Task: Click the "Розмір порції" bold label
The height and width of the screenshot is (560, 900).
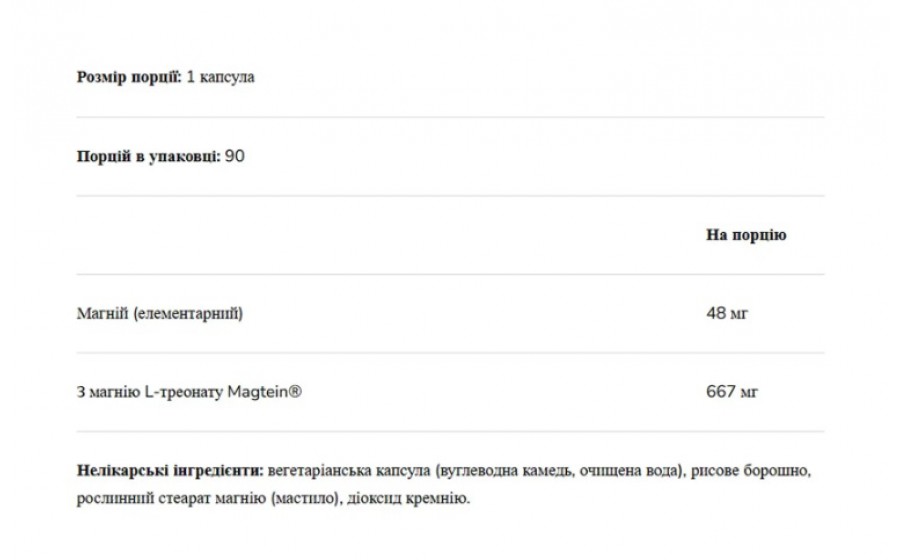Action: click(129, 77)
